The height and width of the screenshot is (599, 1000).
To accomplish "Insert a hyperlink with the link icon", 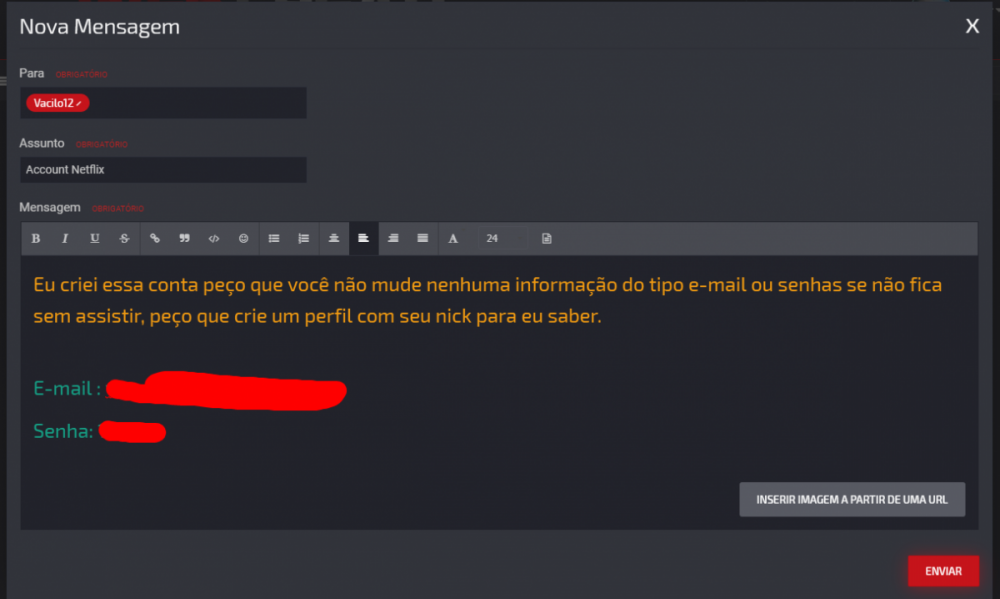I will point(154,239).
